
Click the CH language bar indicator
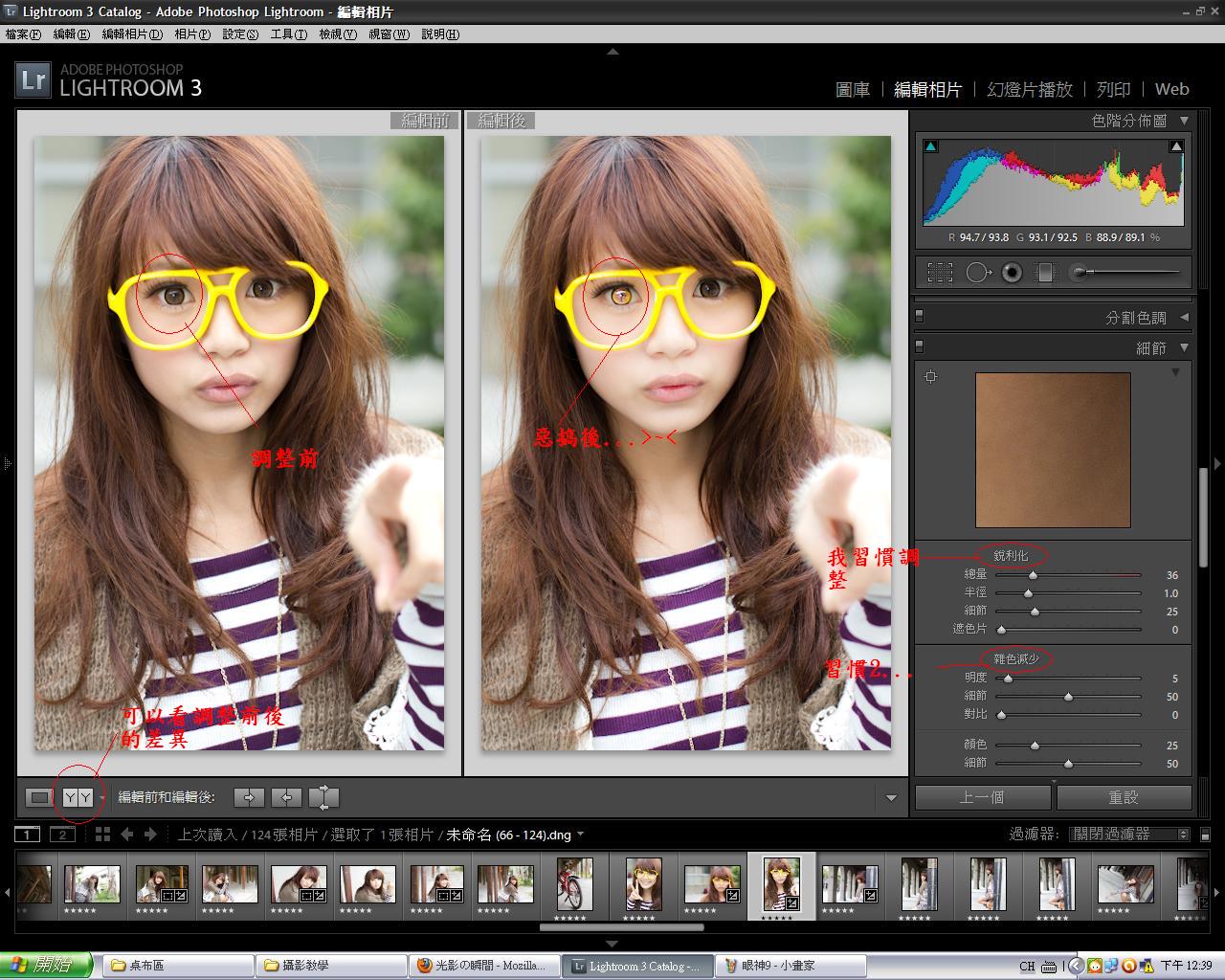(1027, 967)
